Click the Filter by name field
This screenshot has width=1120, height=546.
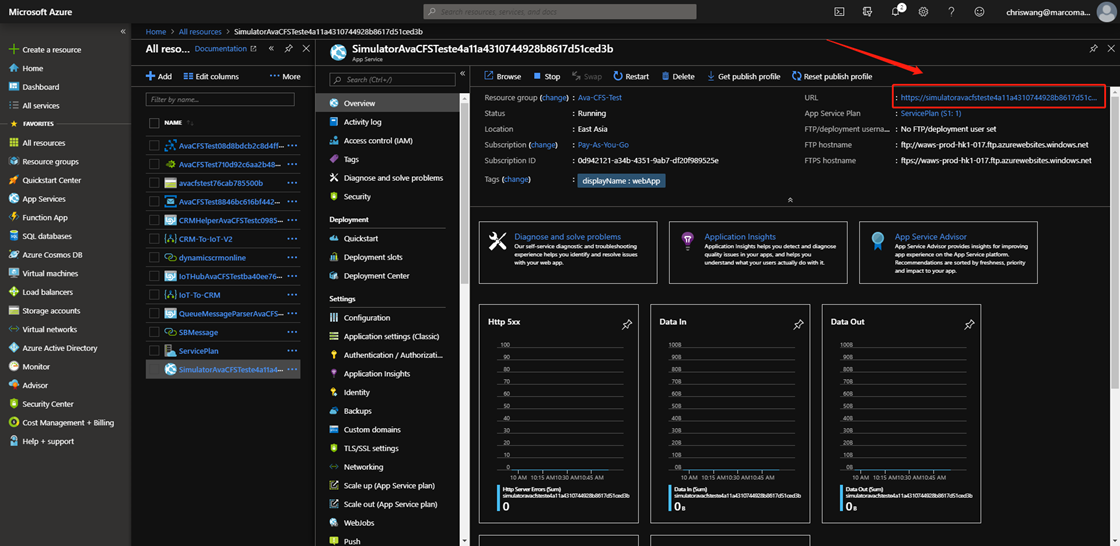220,99
